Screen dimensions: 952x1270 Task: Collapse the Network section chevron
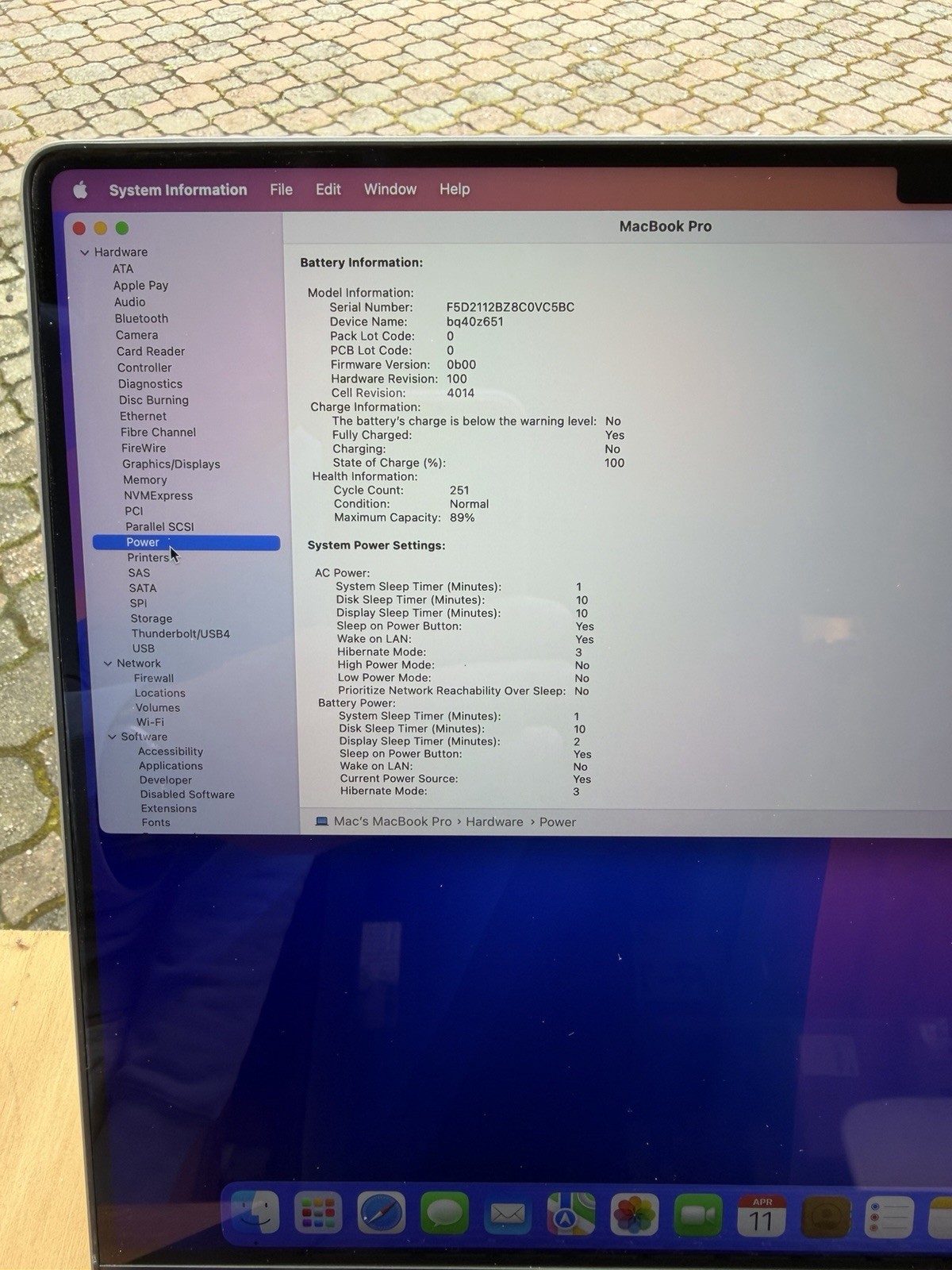point(107,664)
